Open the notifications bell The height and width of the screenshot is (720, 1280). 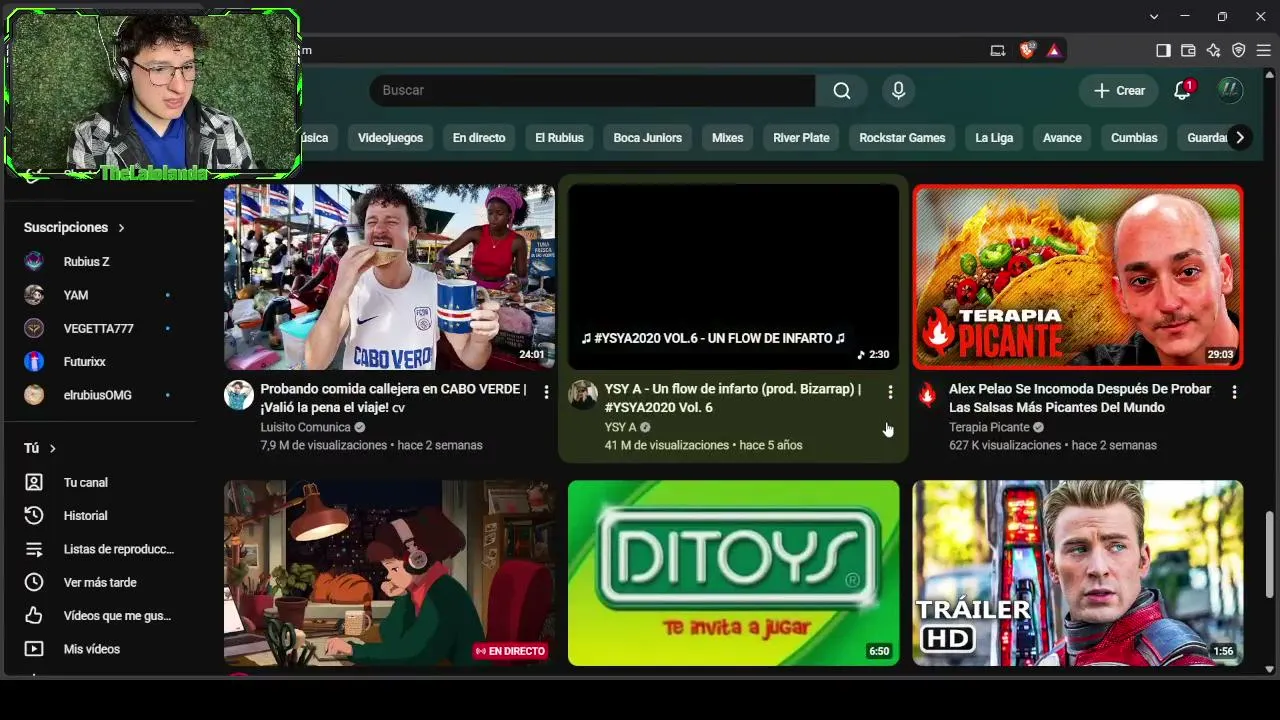[x=1183, y=90]
